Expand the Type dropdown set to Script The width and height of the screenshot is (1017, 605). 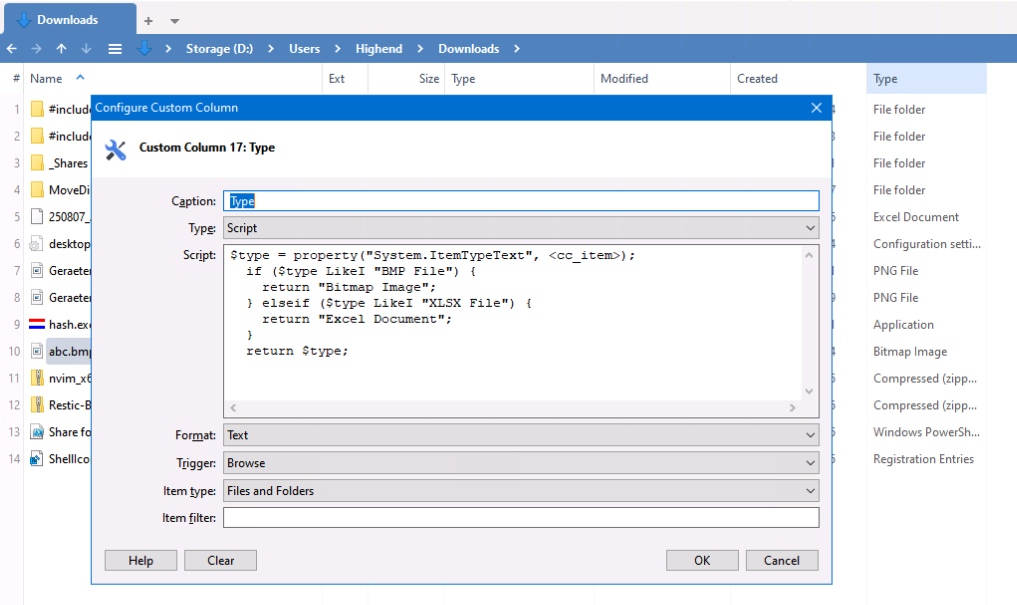click(x=520, y=228)
